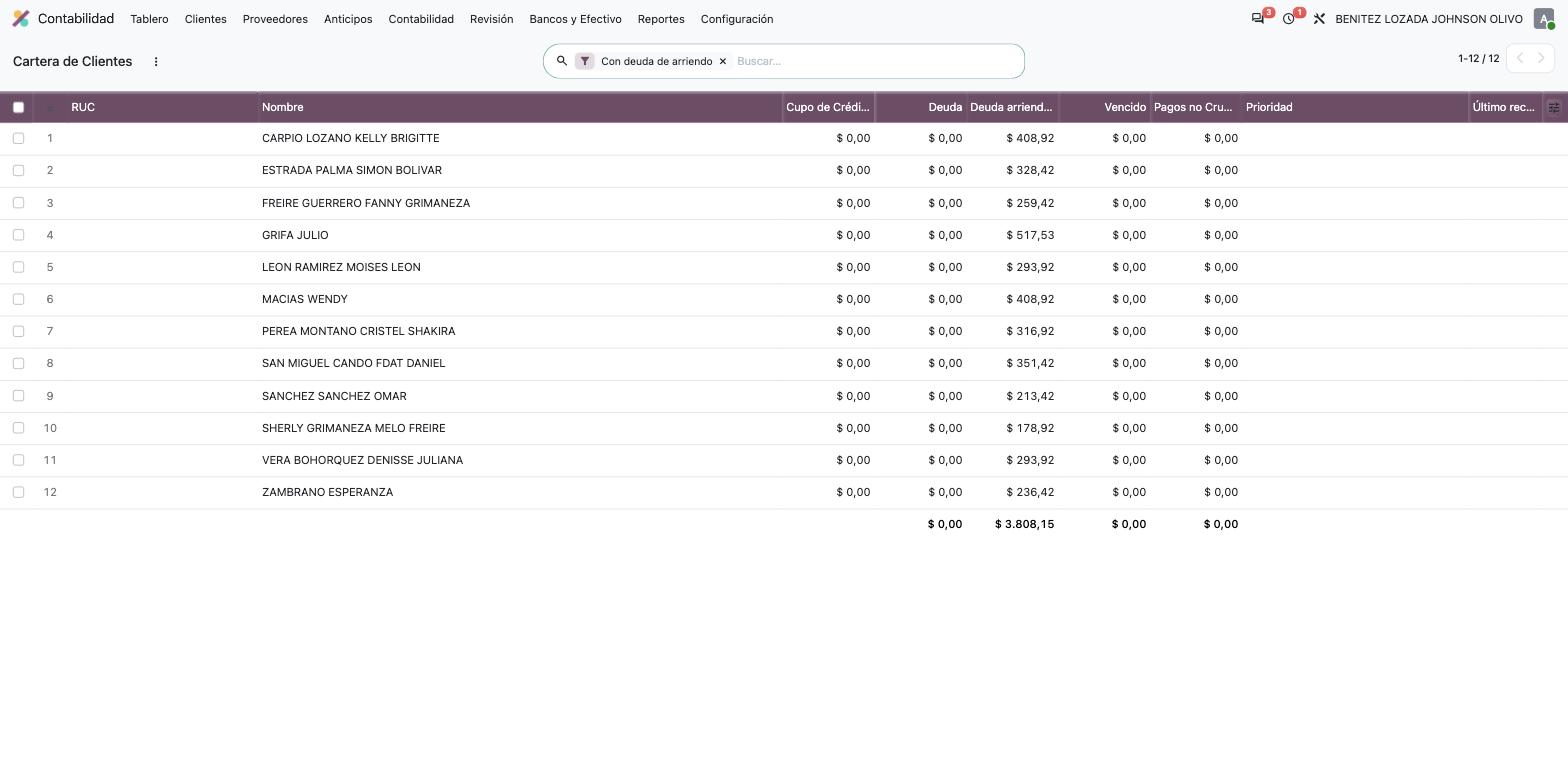Click the 1-12 / 12 pager counter

click(1479, 58)
